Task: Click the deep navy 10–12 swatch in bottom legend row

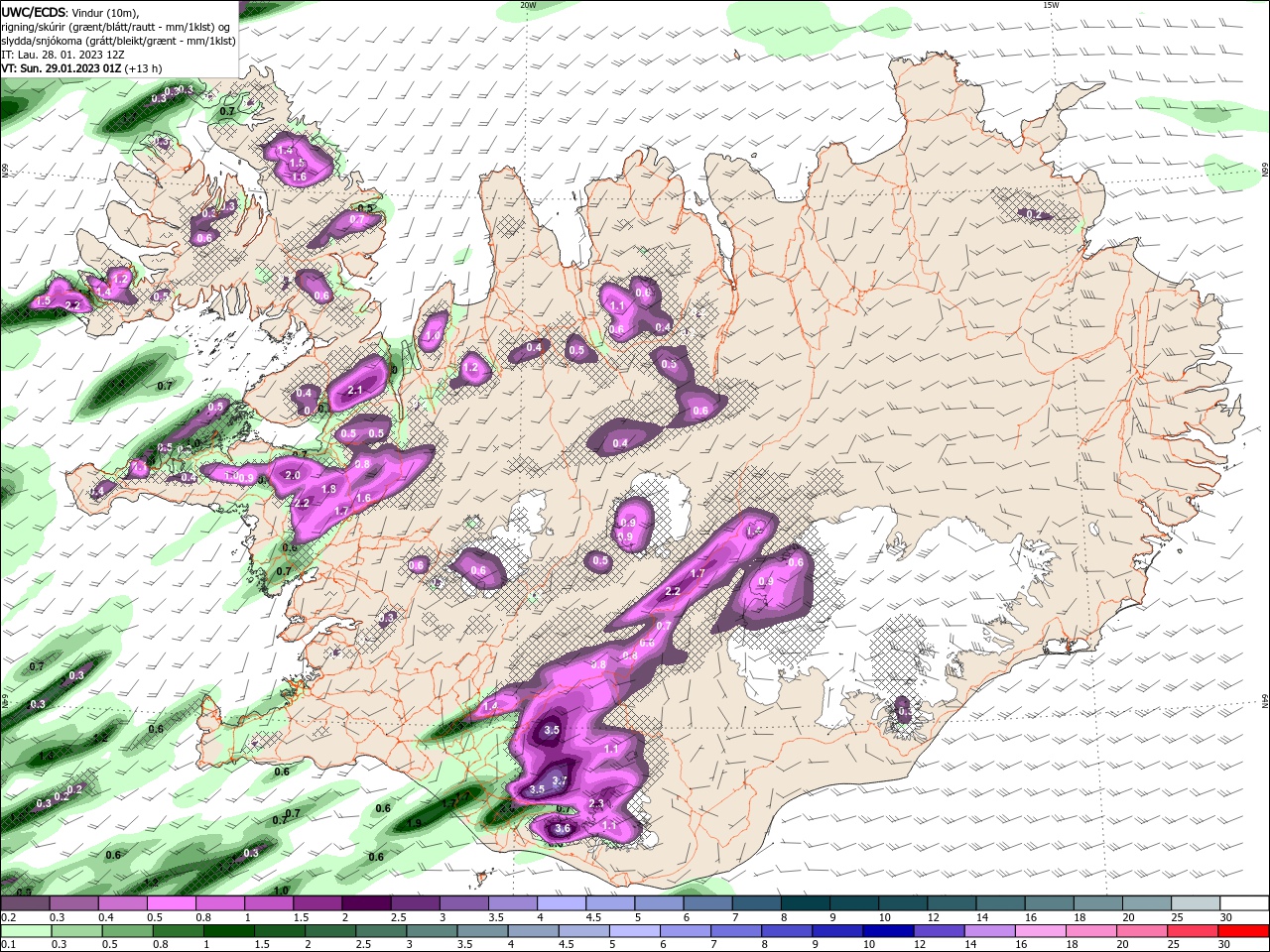Action: [x=888, y=931]
